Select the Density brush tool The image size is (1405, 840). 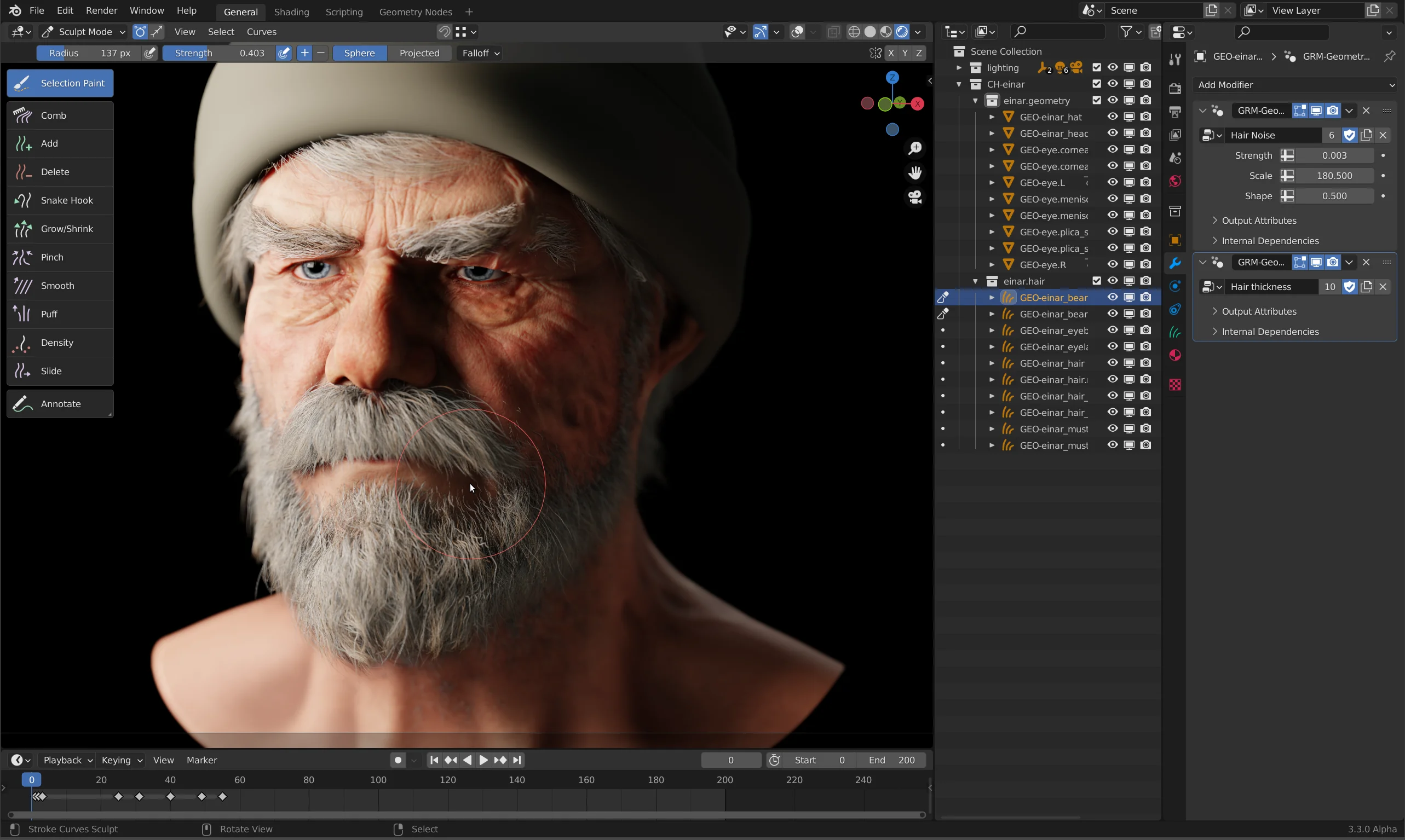point(57,342)
